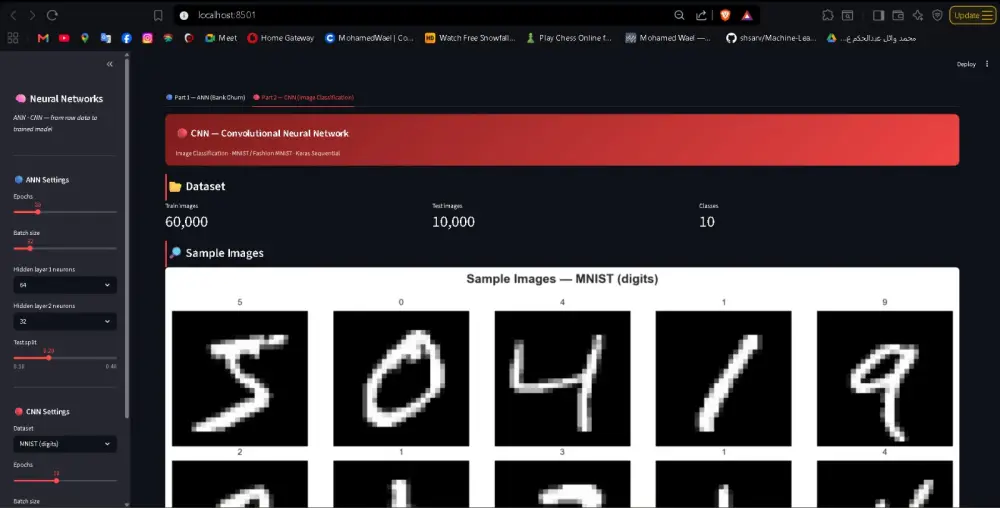Toggle the browser sidebar panel icon
The image size is (1000, 508).
point(878,15)
